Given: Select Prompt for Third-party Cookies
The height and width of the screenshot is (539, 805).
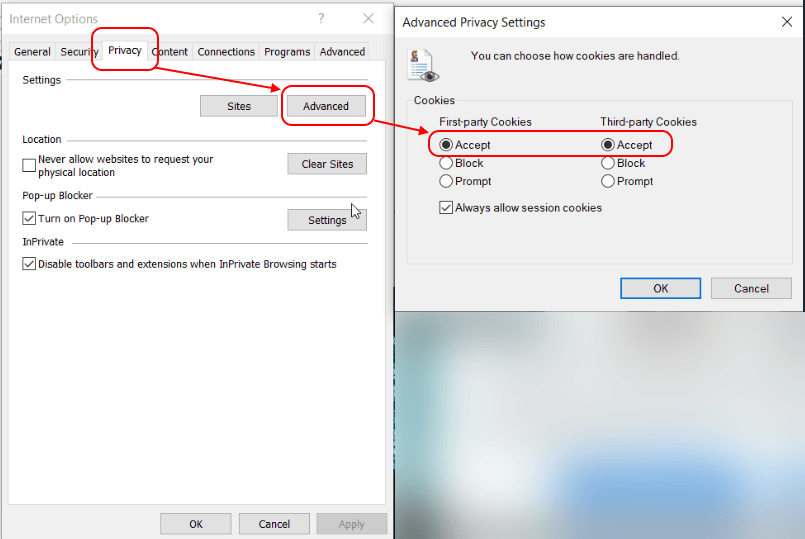Looking at the screenshot, I should click(608, 181).
